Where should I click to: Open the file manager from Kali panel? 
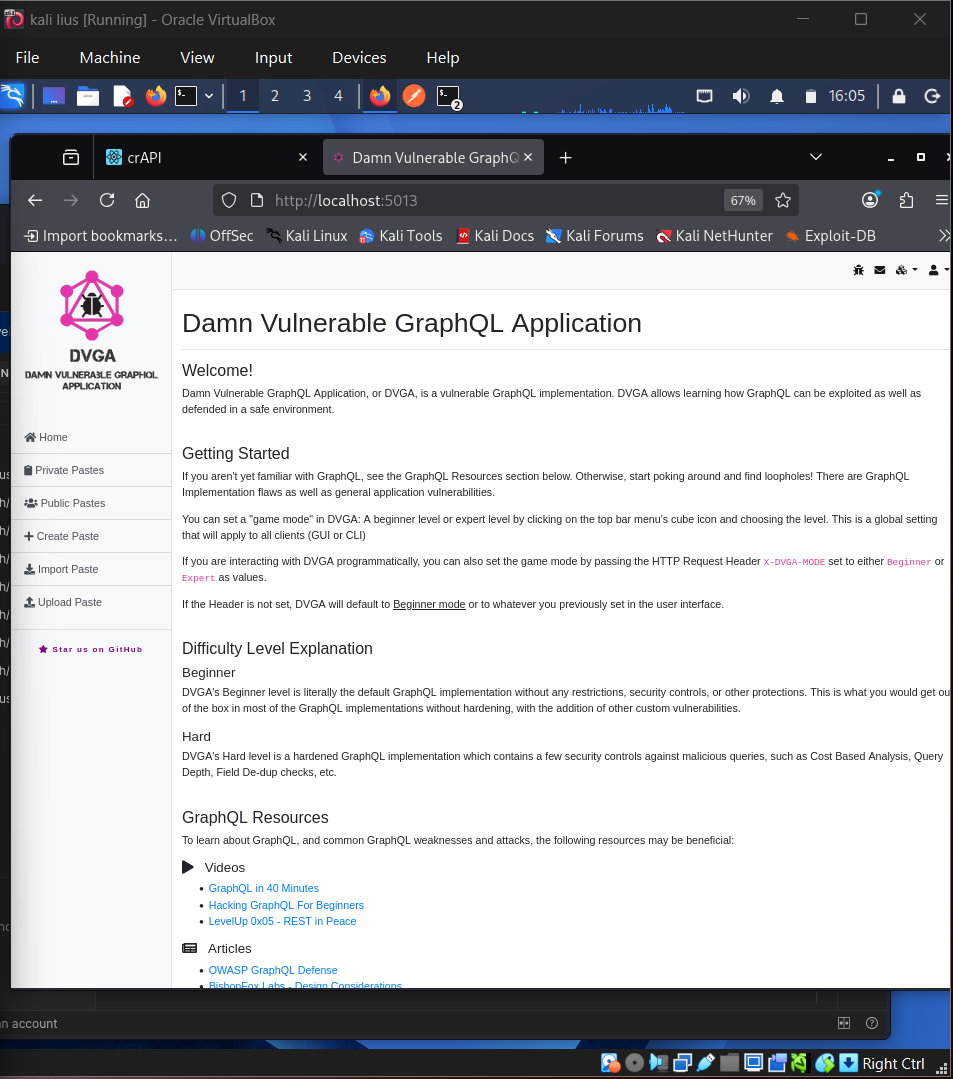(x=87, y=96)
